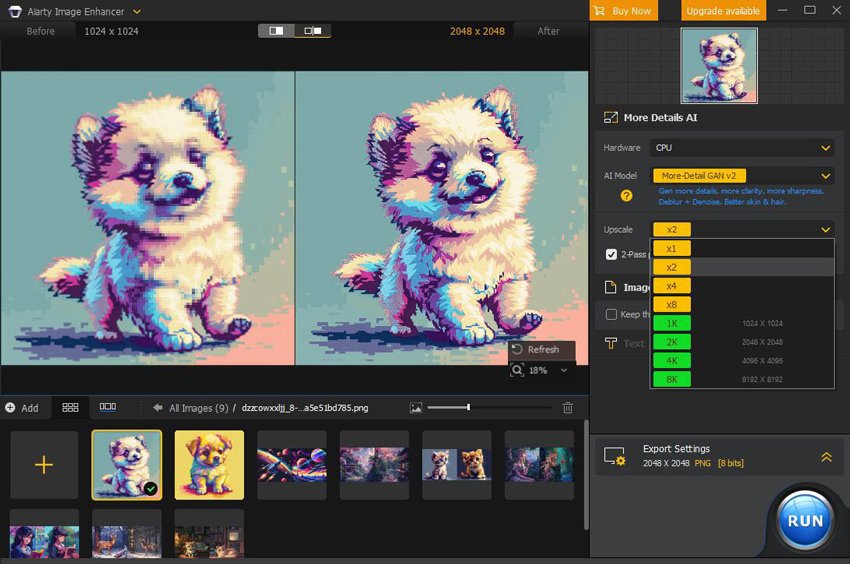
Task: Toggle the Keep checkbox under Image section
Action: click(611, 315)
